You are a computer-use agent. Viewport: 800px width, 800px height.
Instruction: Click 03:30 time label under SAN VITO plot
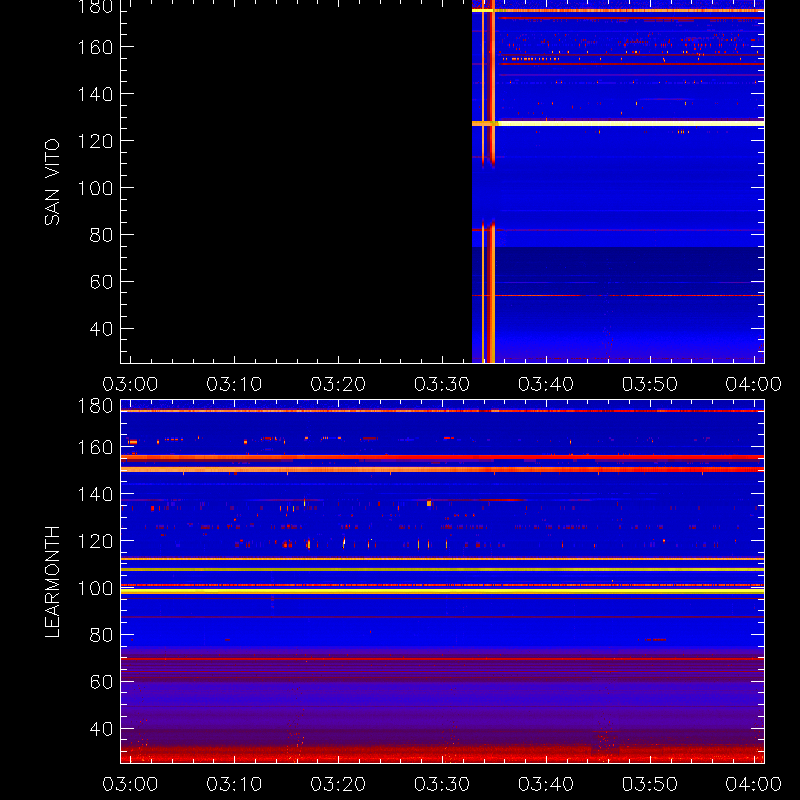442,384
